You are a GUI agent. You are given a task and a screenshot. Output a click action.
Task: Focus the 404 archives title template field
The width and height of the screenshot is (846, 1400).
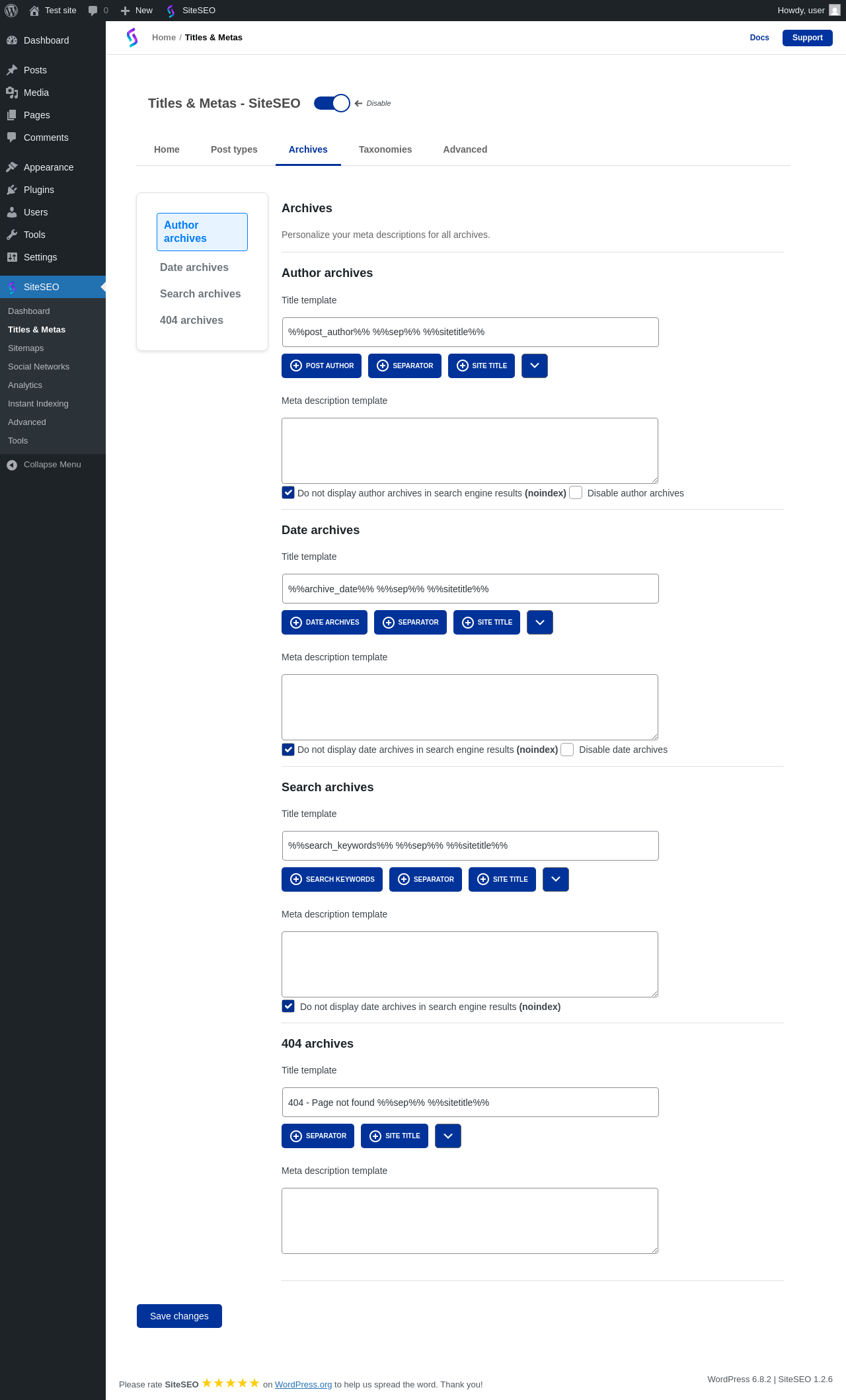pos(470,1102)
